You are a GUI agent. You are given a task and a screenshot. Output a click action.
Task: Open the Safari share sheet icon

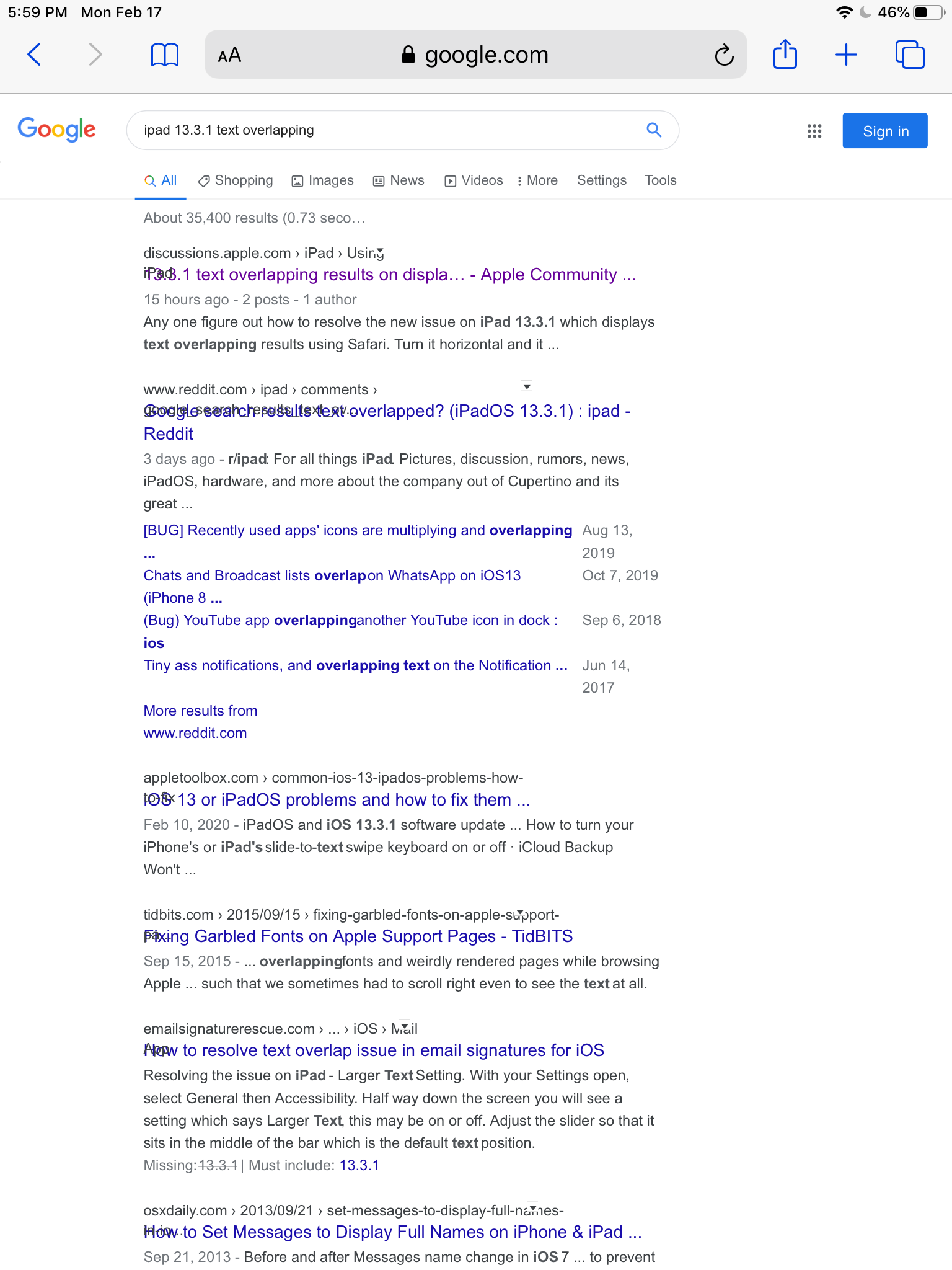[x=785, y=54]
